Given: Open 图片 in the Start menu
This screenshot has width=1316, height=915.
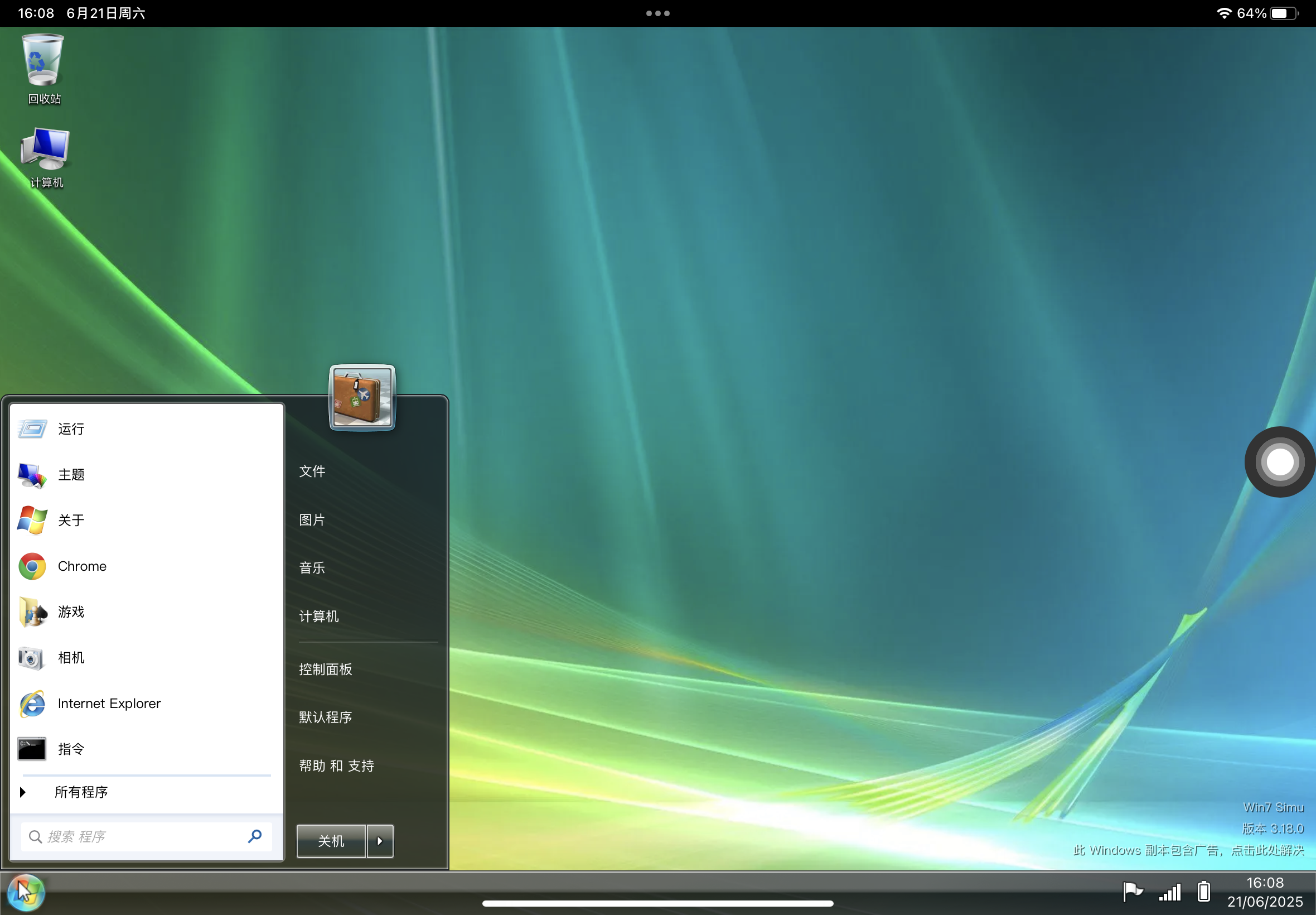Looking at the screenshot, I should click(x=312, y=519).
